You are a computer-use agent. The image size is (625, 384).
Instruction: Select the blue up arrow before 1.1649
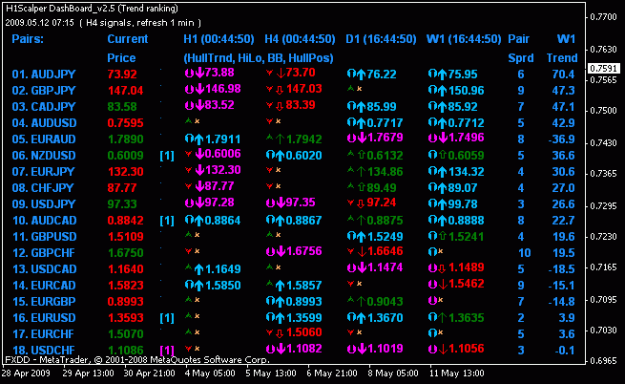[x=199, y=270]
